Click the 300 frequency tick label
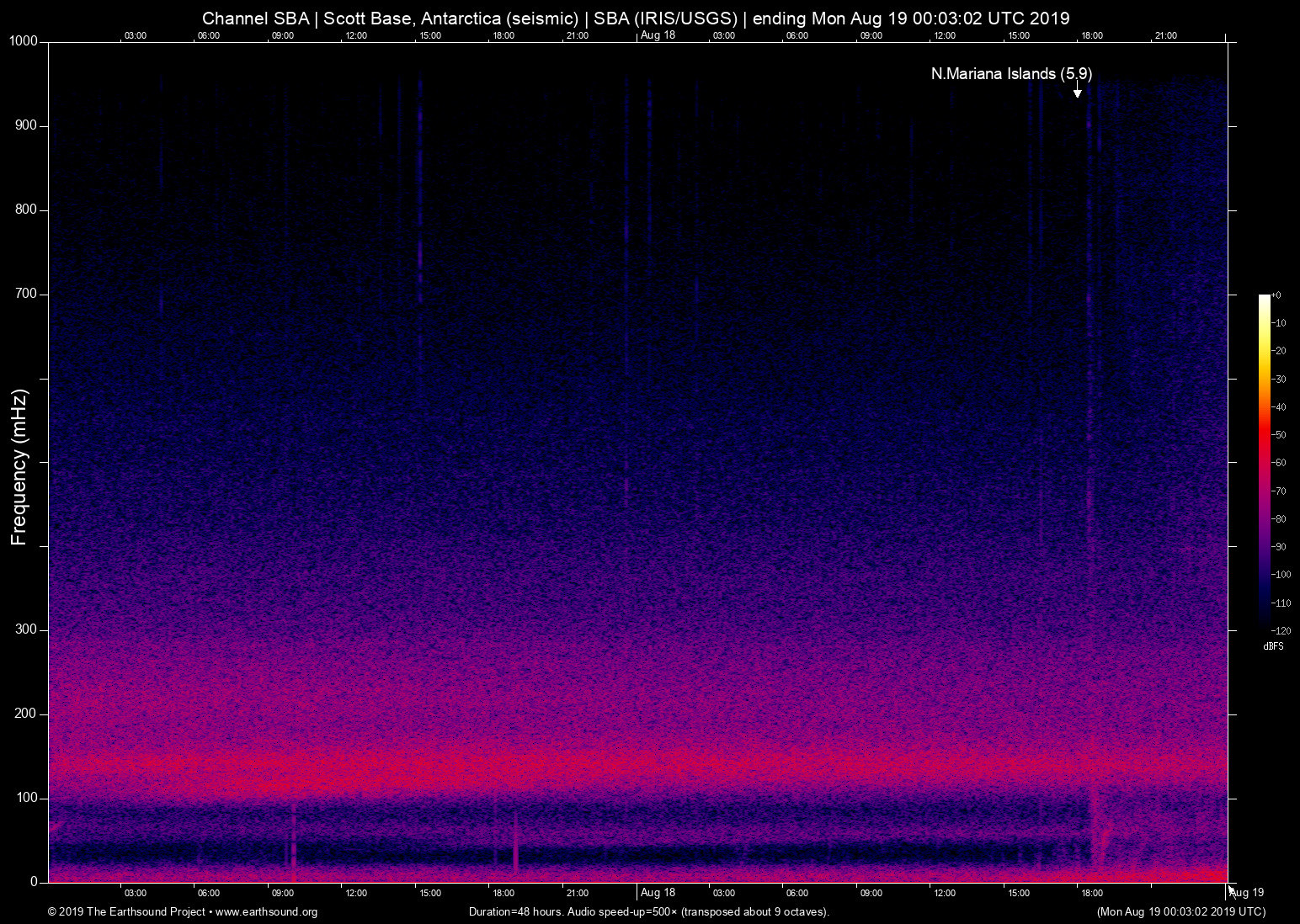1300x924 pixels. point(26,629)
